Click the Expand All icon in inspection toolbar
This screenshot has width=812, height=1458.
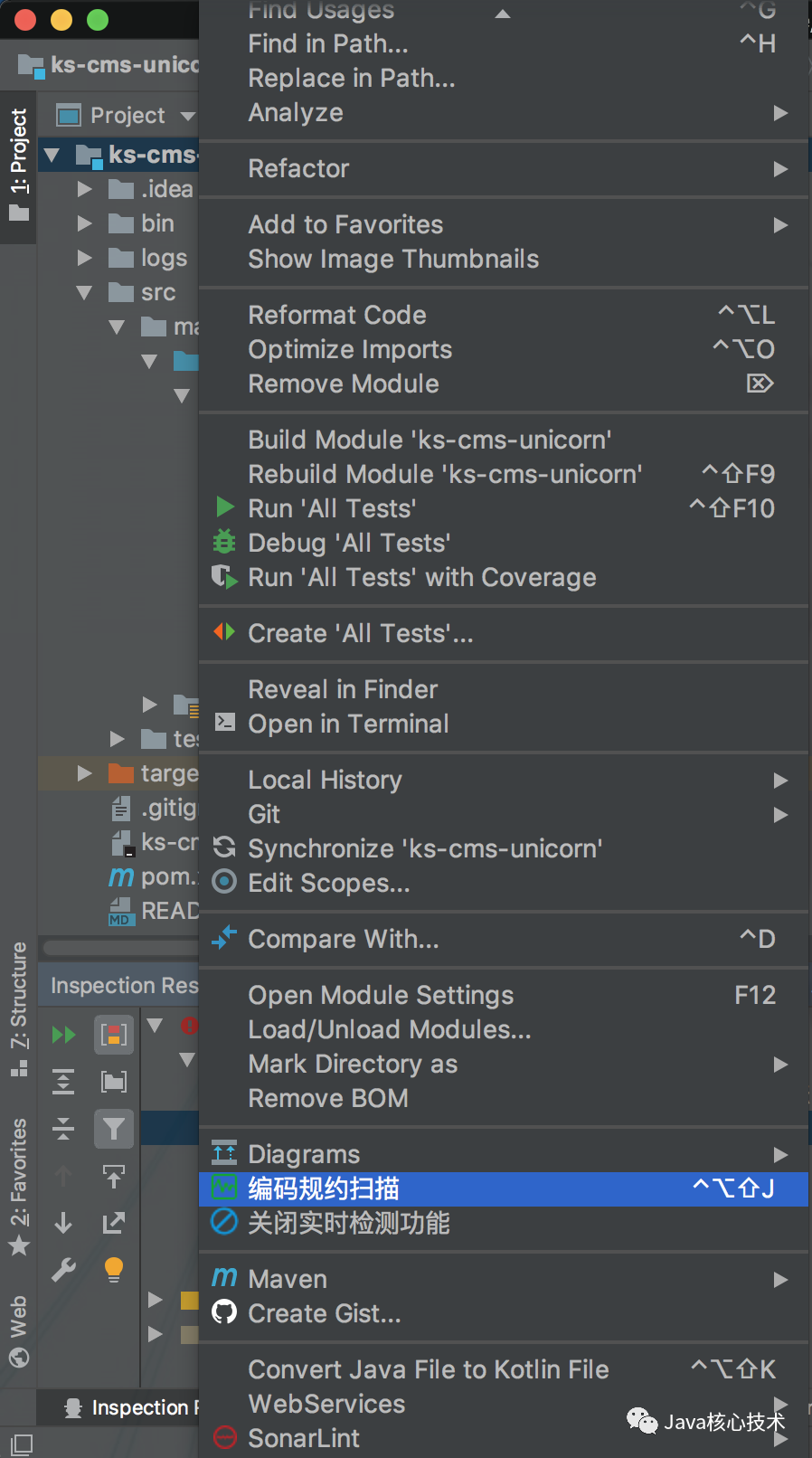pos(63,1082)
